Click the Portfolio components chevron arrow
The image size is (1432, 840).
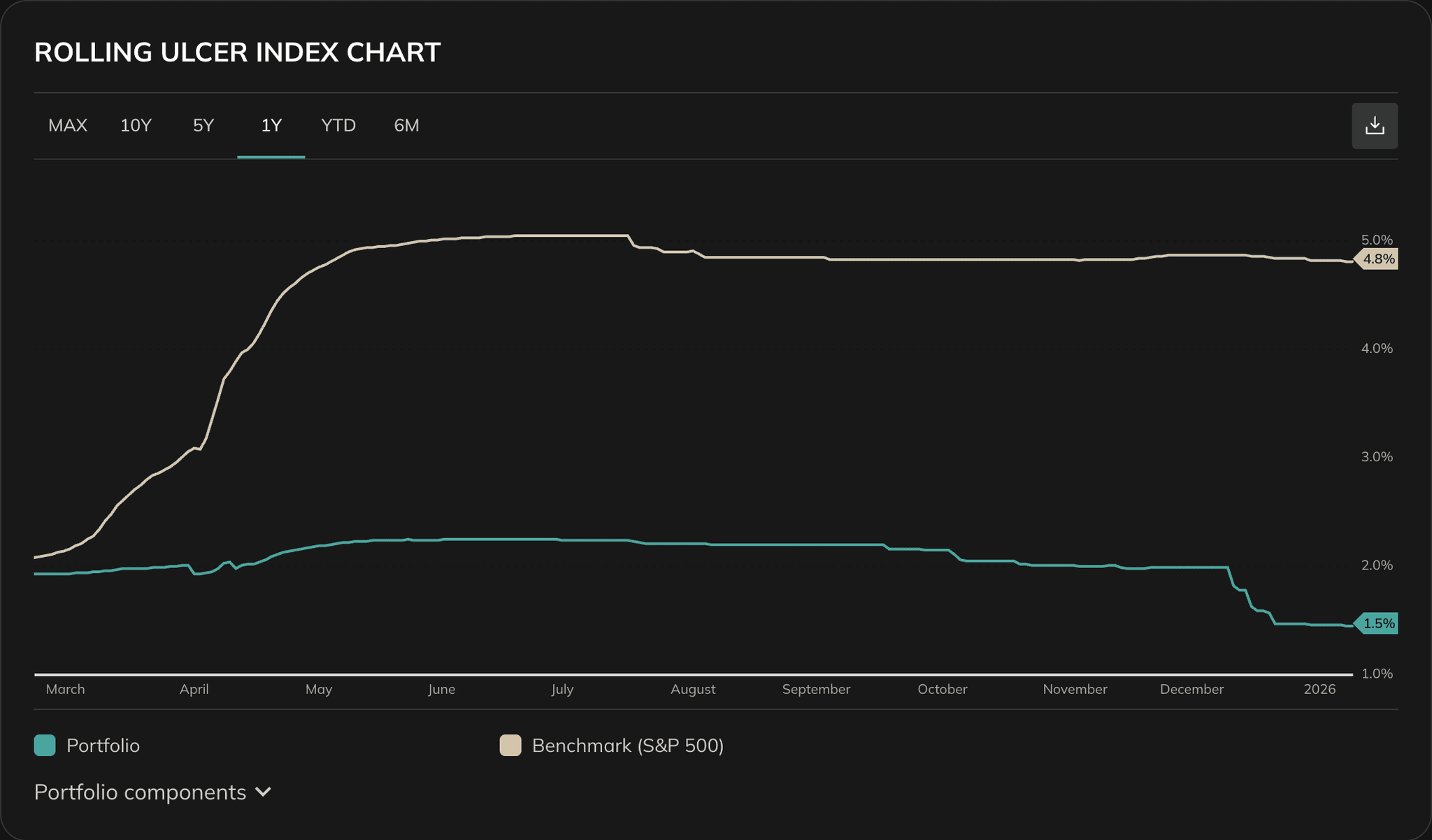(x=263, y=792)
